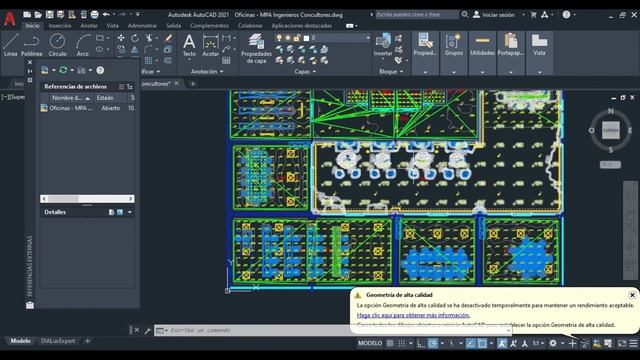
Task: Activate the Move (Desplazar) tool
Action: tap(121, 38)
